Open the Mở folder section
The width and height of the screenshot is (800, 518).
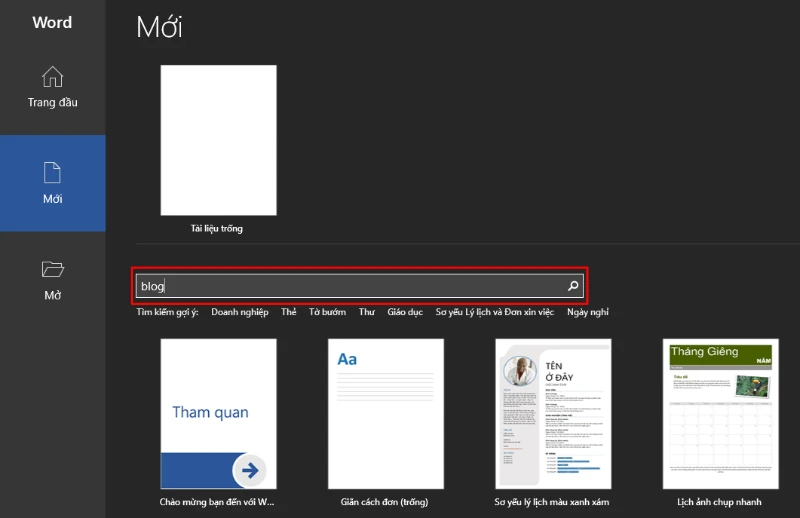[53, 280]
